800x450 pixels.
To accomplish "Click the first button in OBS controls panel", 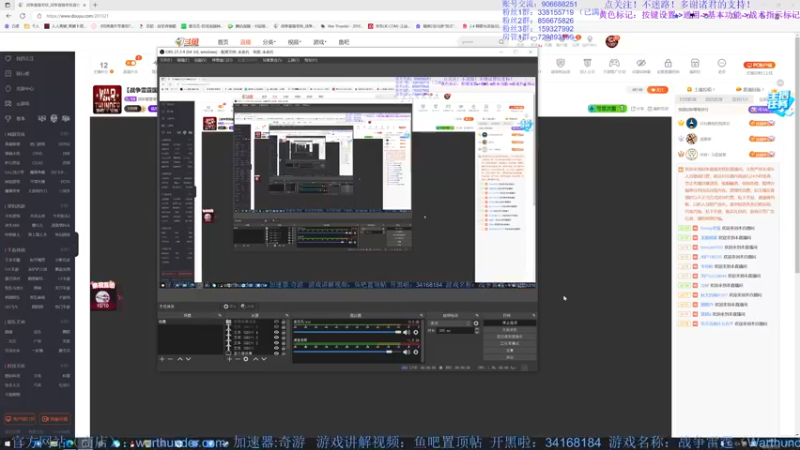I will [509, 323].
